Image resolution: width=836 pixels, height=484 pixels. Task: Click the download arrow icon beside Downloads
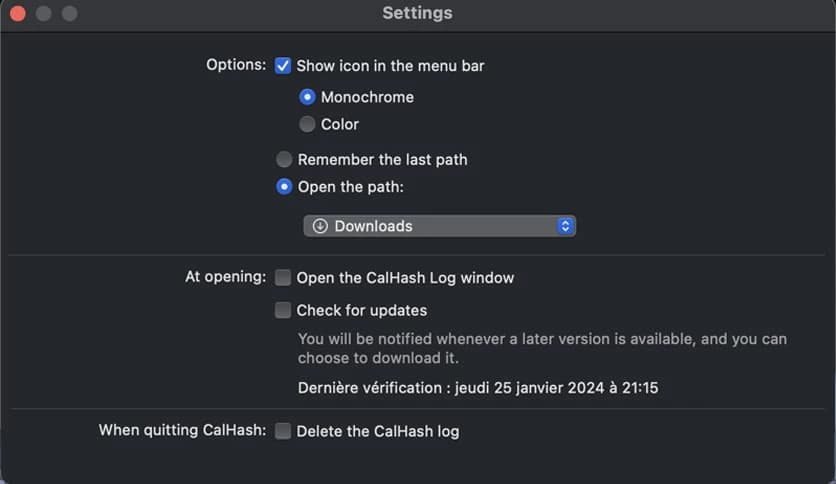(320, 226)
